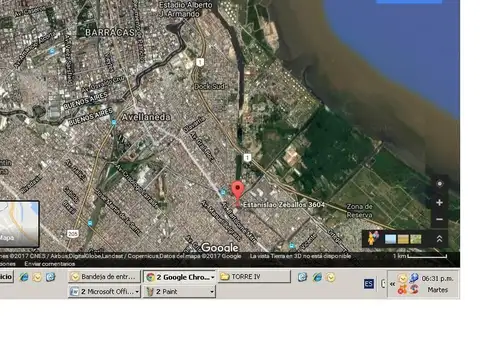The image size is (480, 360).
Task: Click the BARRACAS neighborhood label
Action: [x=110, y=32]
